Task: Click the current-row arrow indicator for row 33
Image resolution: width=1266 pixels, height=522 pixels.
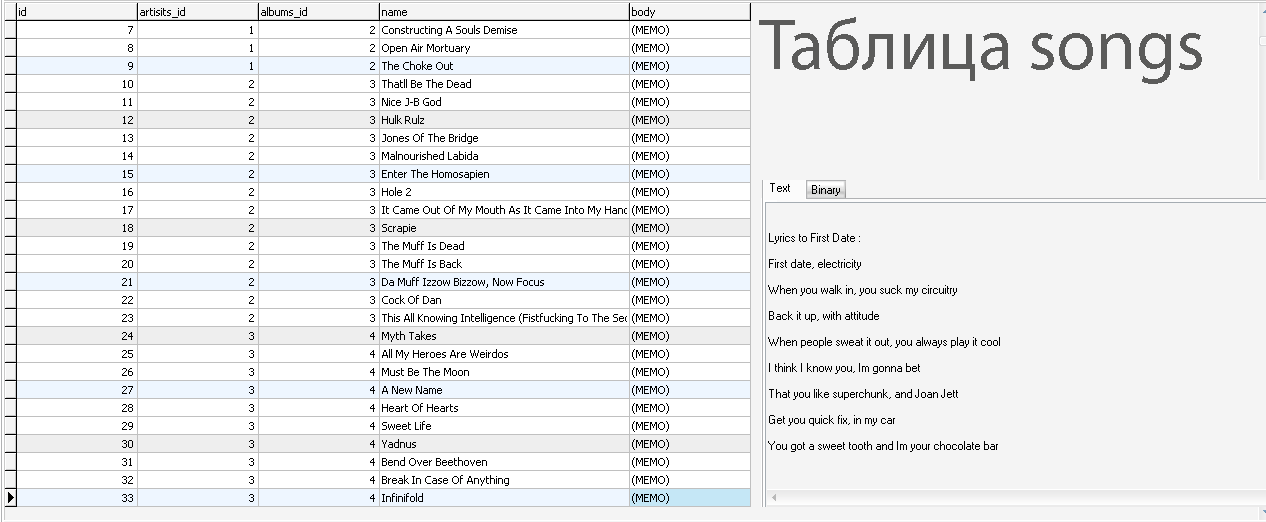Action: coord(10,498)
